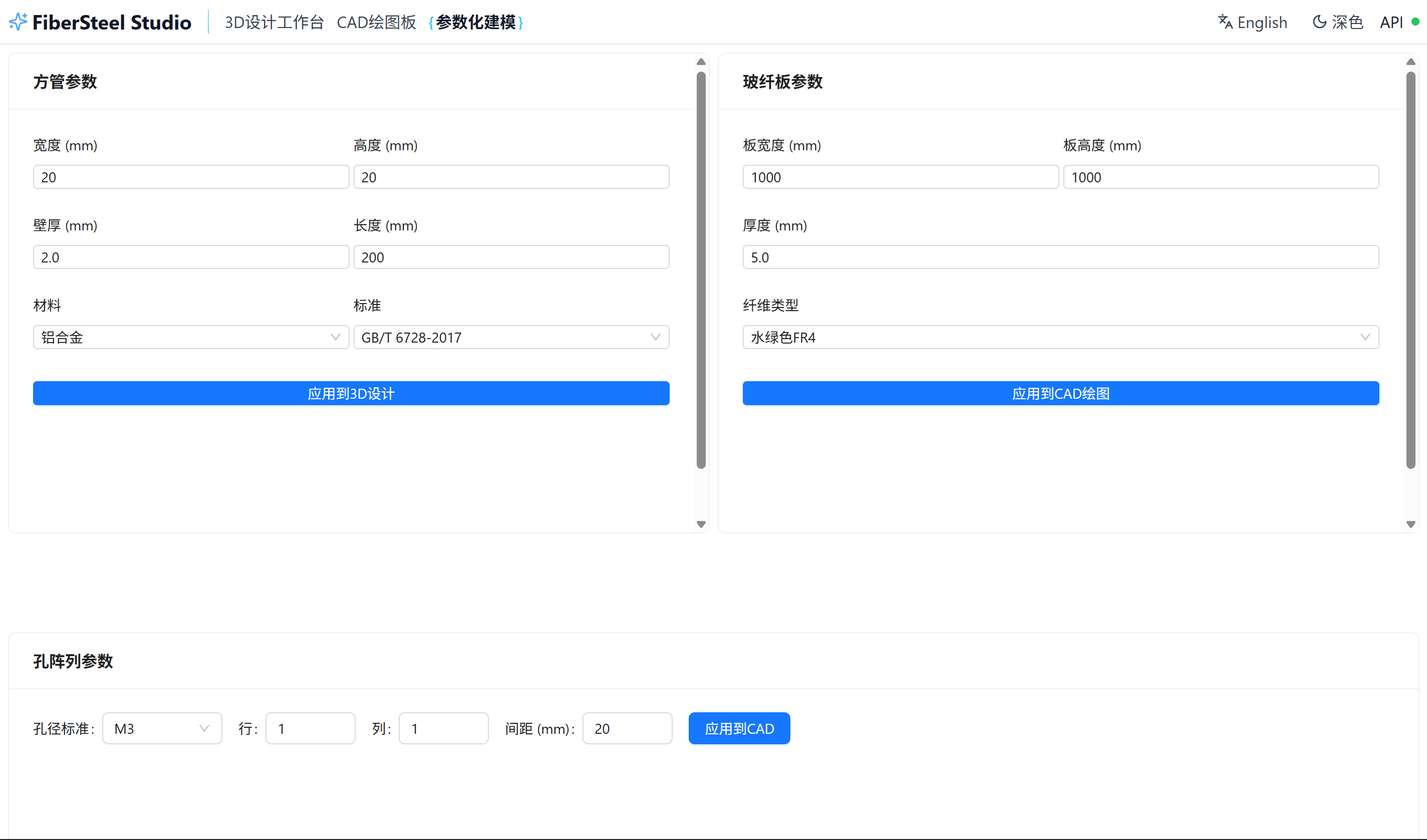
Task: Focus the 壁厚 (mm) input field
Action: (x=190, y=257)
